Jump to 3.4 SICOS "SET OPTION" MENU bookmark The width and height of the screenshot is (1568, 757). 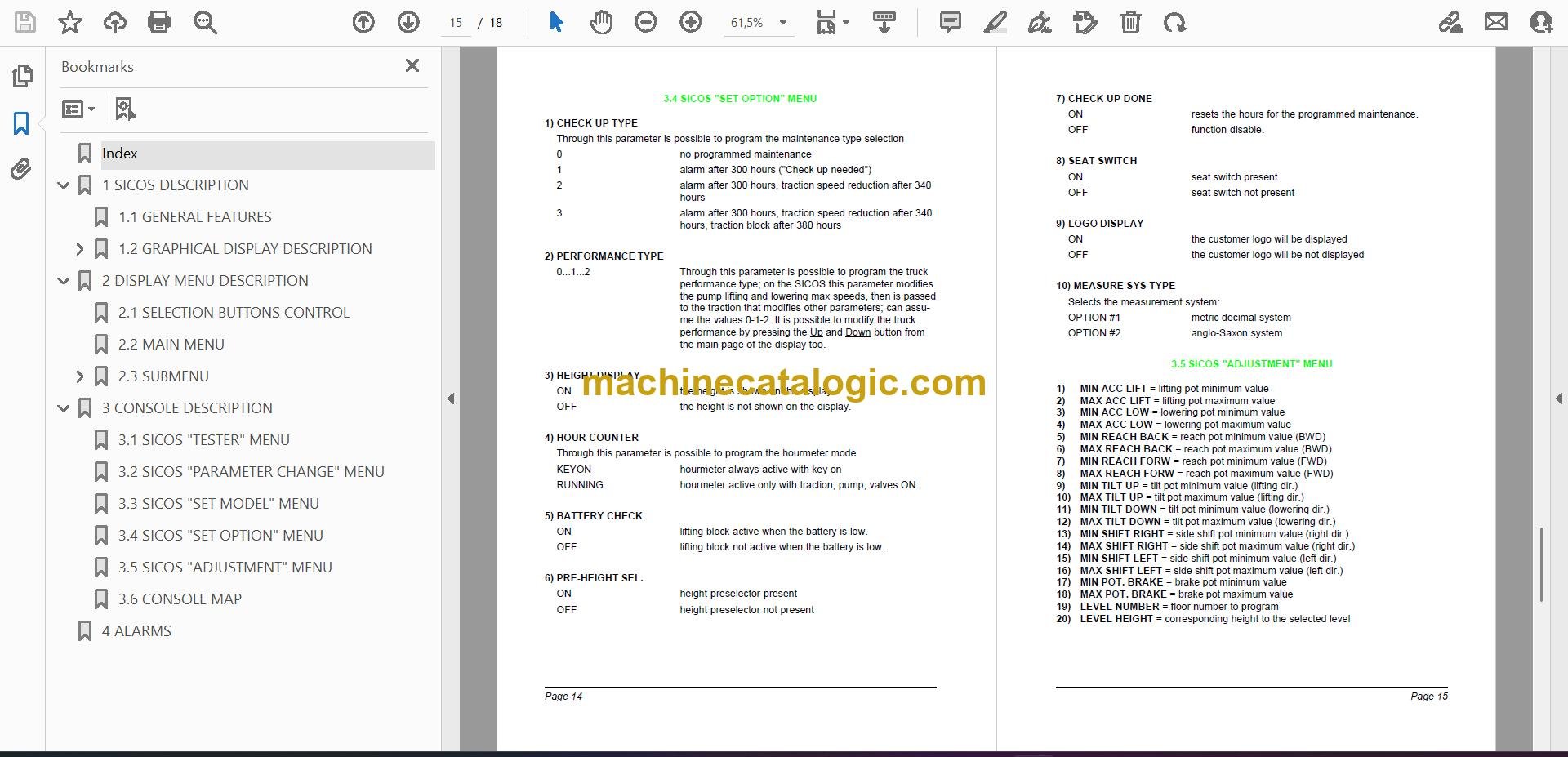[220, 536]
